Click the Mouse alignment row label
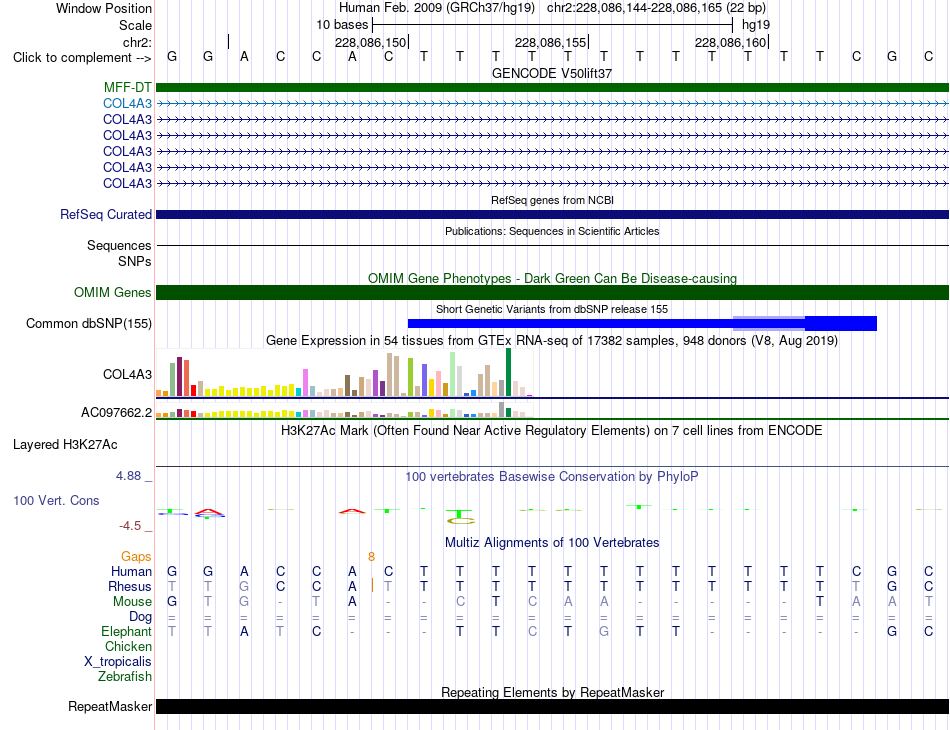The width and height of the screenshot is (950, 730). point(132,602)
